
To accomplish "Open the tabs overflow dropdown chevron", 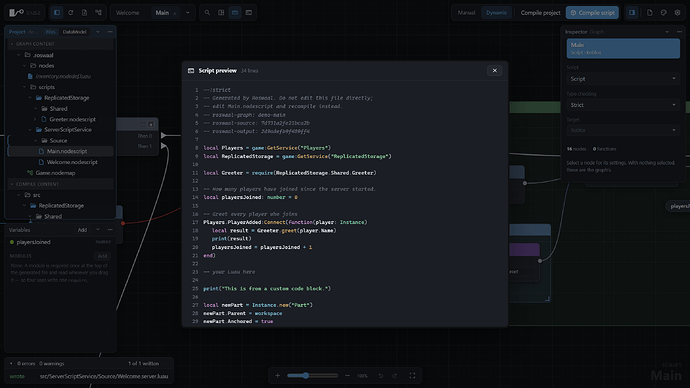I will pyautogui.click(x=188, y=13).
